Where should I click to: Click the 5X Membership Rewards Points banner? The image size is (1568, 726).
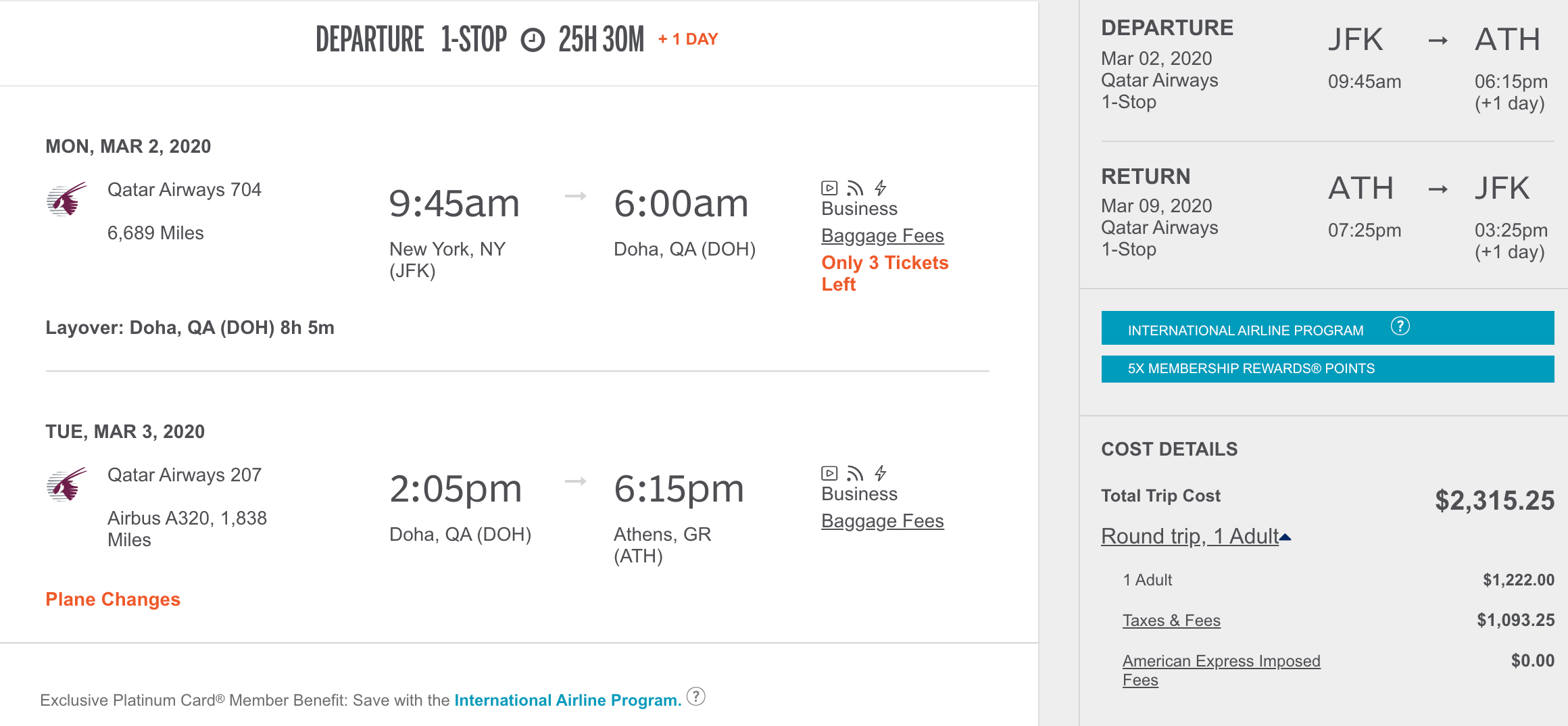pos(1251,368)
